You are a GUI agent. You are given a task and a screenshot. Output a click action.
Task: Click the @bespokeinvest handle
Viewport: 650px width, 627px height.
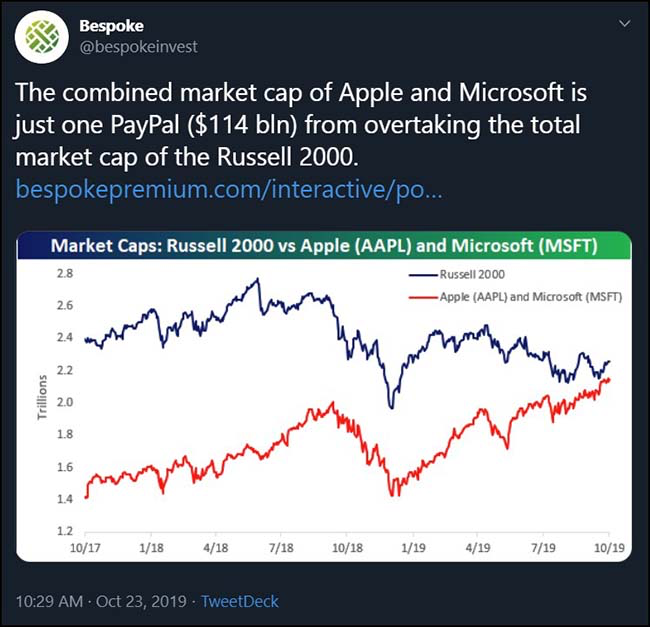pos(138,47)
